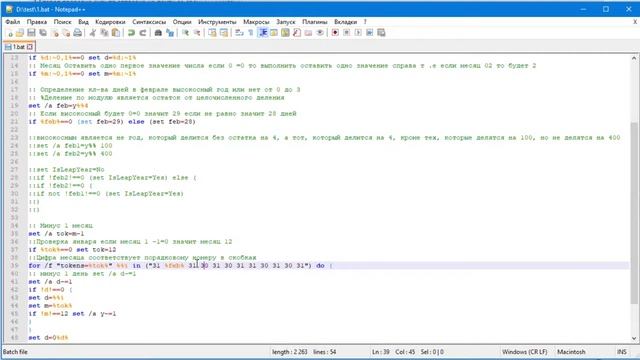Open Replace dialog from toolbar
Image resolution: width=640 pixels, height=360 pixels.
170,33
